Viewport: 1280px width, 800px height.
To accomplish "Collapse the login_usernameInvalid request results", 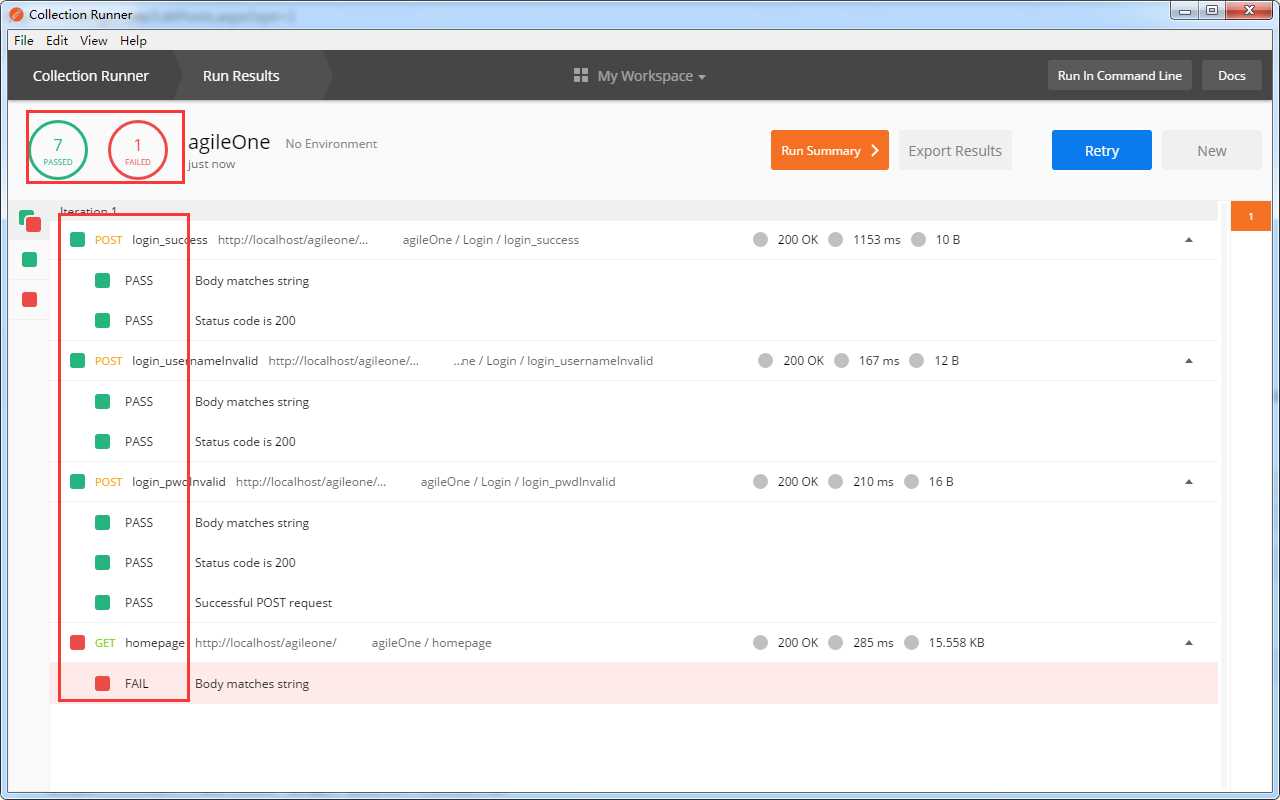I will (1188, 361).
